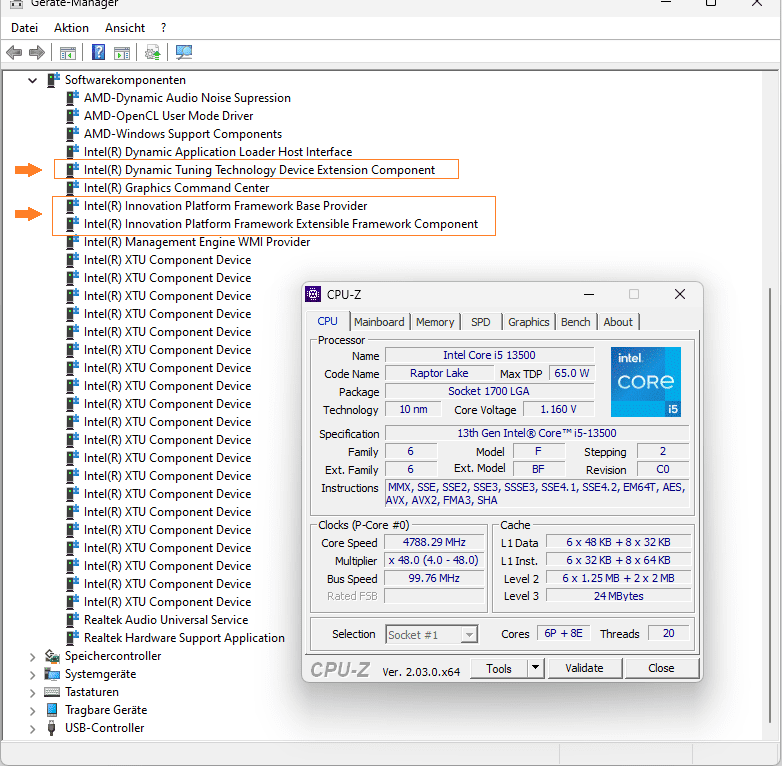The width and height of the screenshot is (782, 766).
Task: Select AMD-Windows Support Components entry
Action: 183,134
